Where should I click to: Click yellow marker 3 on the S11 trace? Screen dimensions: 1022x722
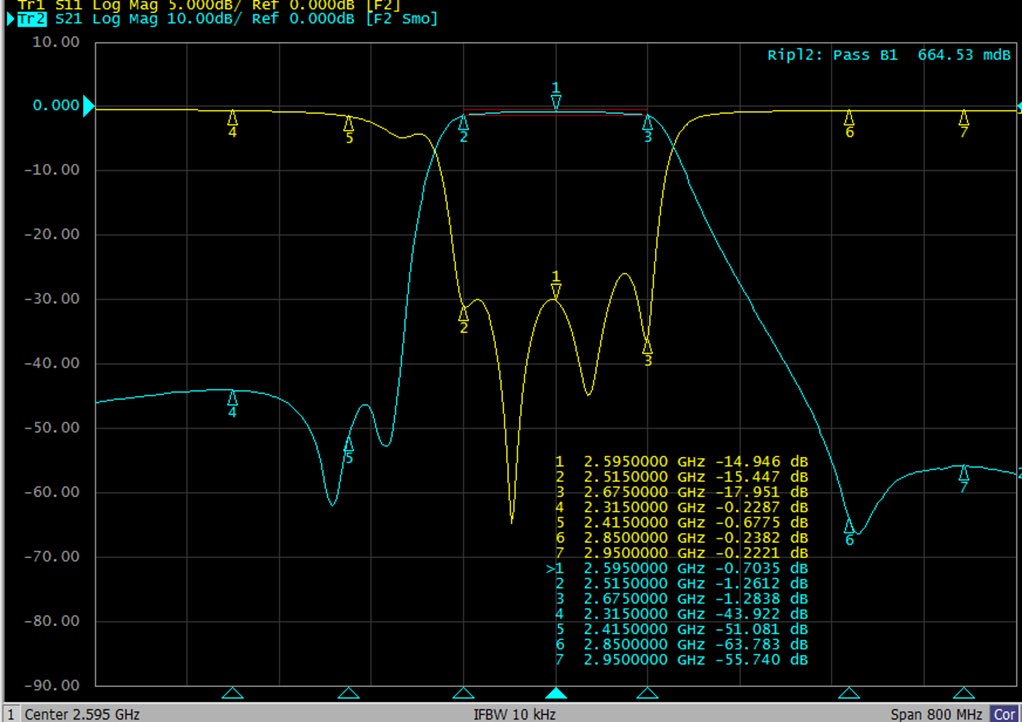[647, 346]
